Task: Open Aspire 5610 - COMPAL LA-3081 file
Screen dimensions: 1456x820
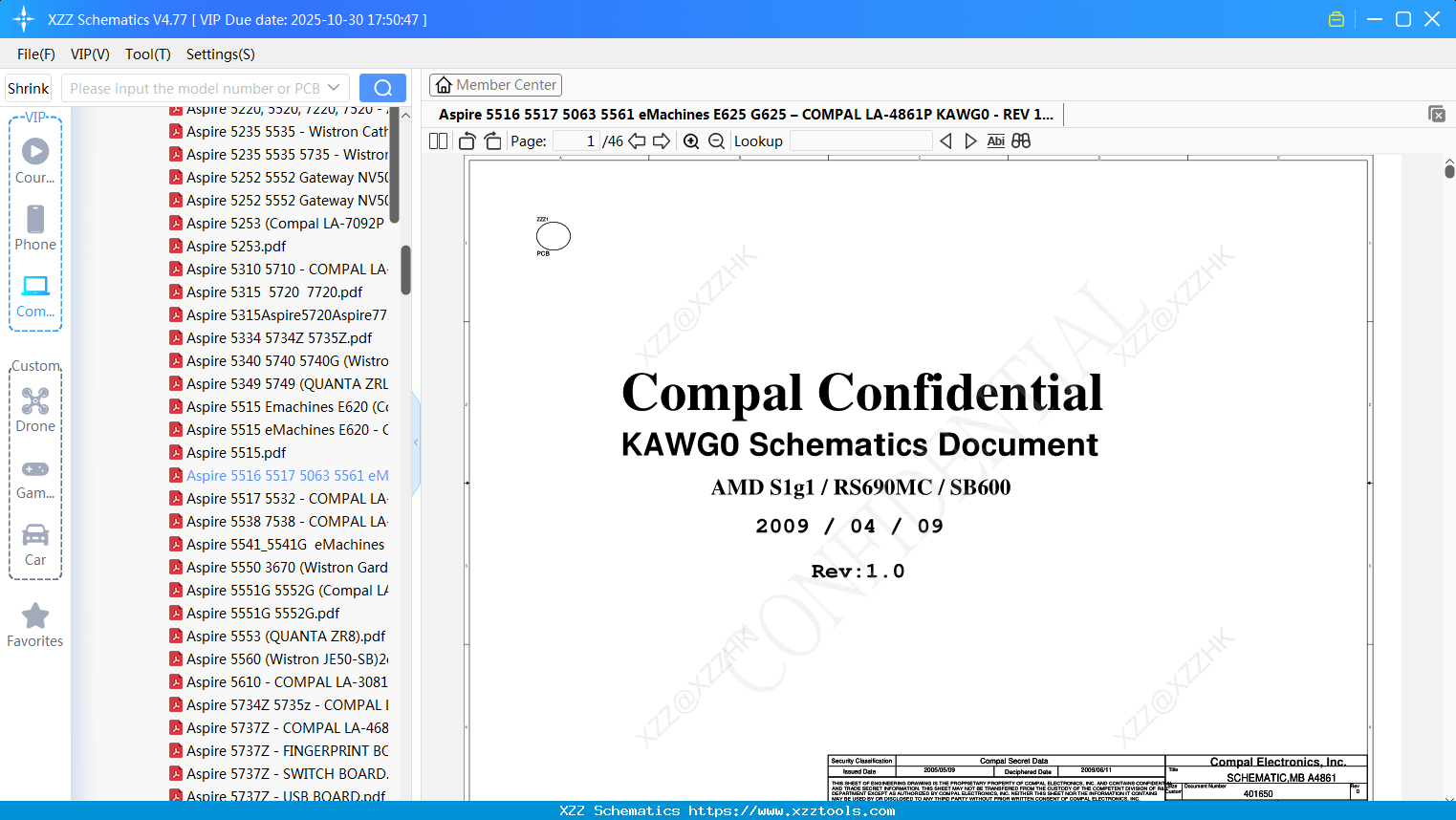Action: 278,682
